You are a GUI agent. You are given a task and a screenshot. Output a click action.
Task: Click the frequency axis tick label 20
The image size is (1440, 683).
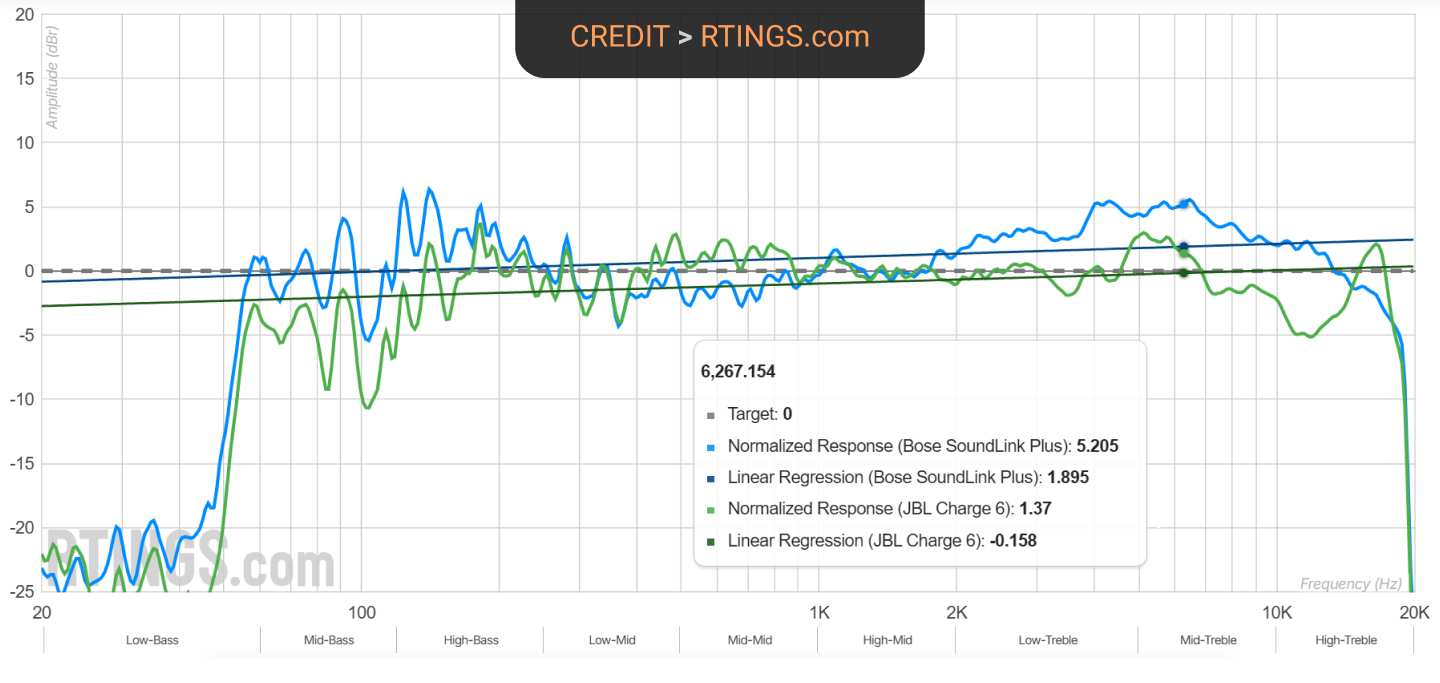(42, 611)
